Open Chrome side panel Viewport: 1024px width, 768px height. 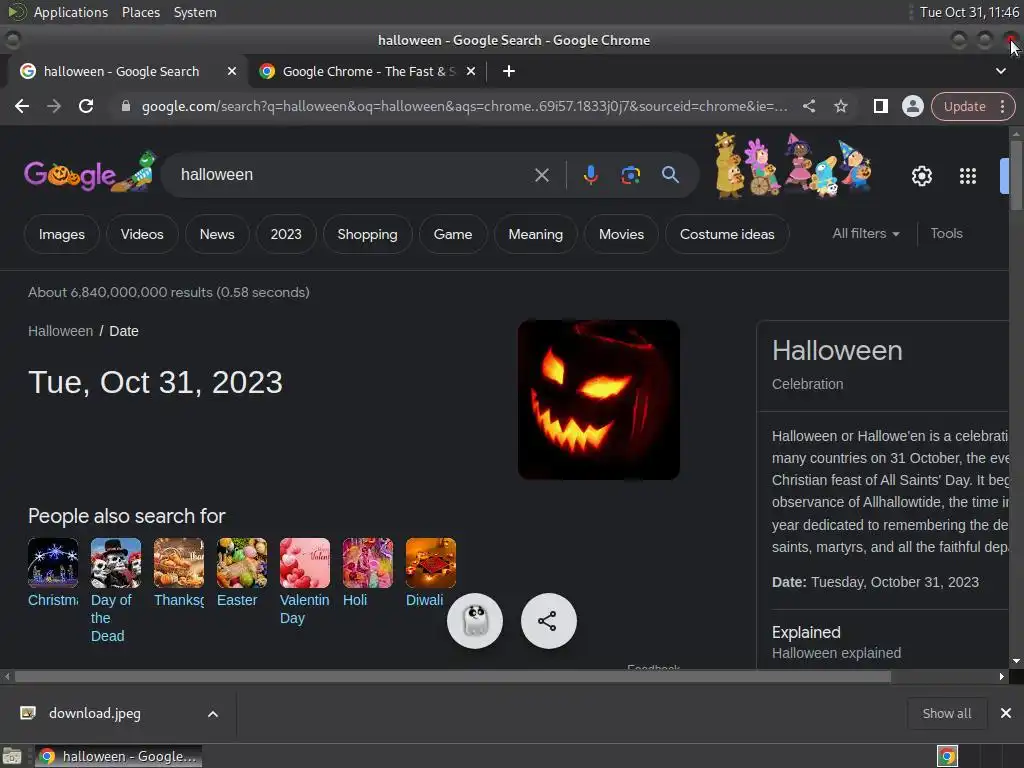pos(880,106)
